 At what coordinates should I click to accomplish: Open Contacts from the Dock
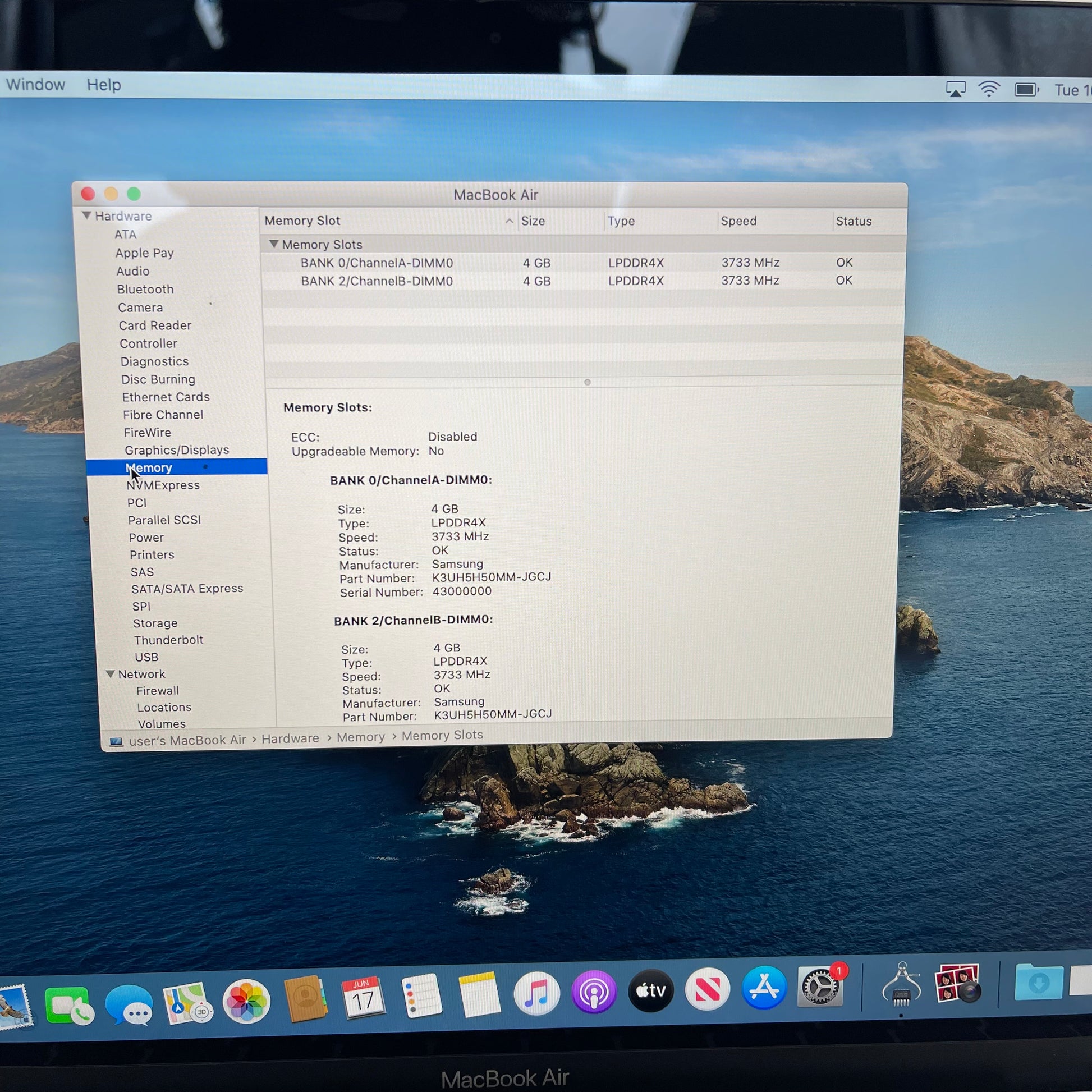click(x=305, y=999)
